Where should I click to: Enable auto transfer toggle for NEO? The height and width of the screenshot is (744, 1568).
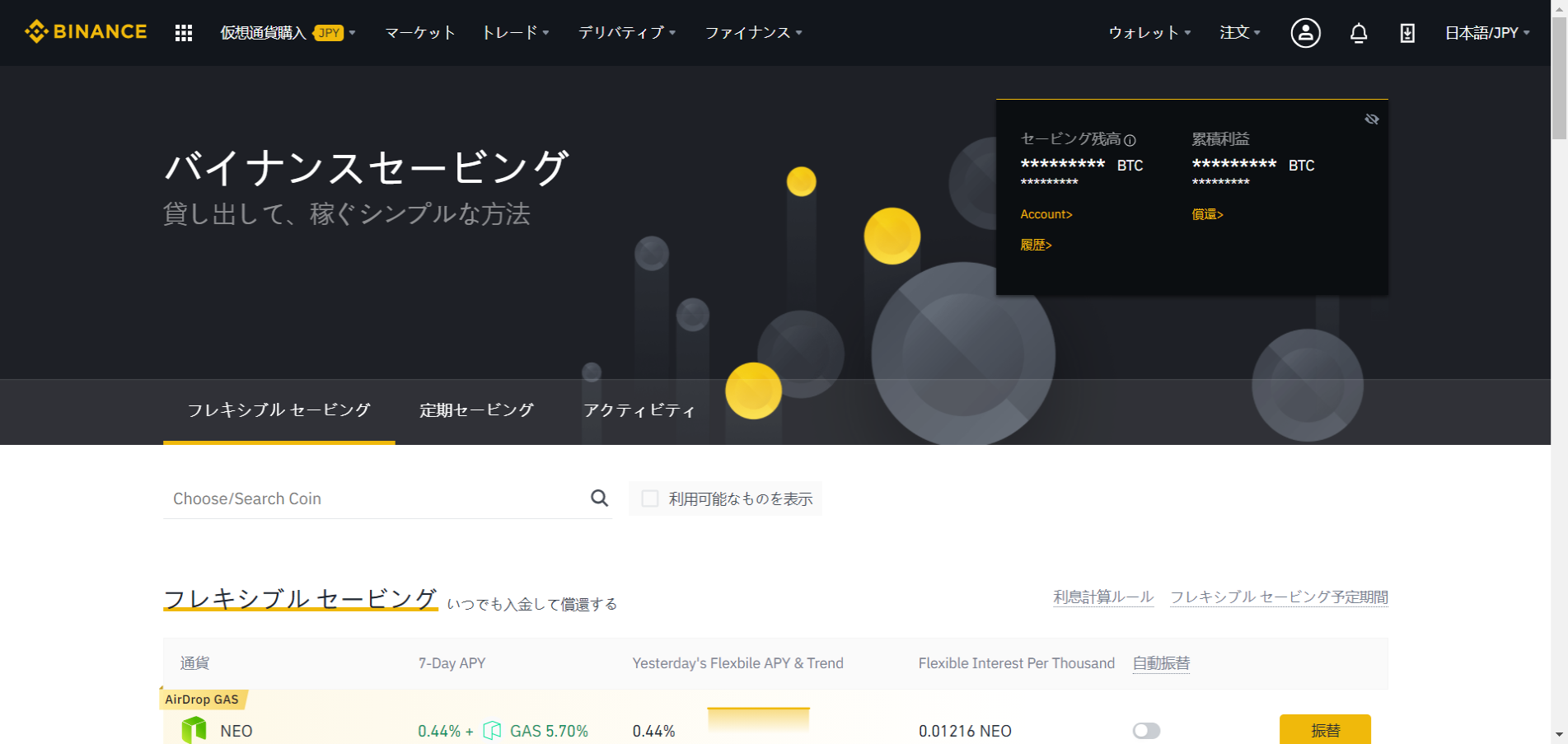(x=1146, y=731)
